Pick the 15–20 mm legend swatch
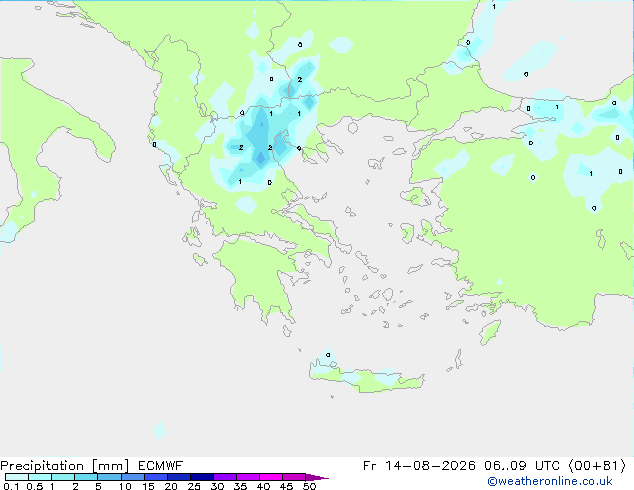This screenshot has height=490, width=634. 156,477
